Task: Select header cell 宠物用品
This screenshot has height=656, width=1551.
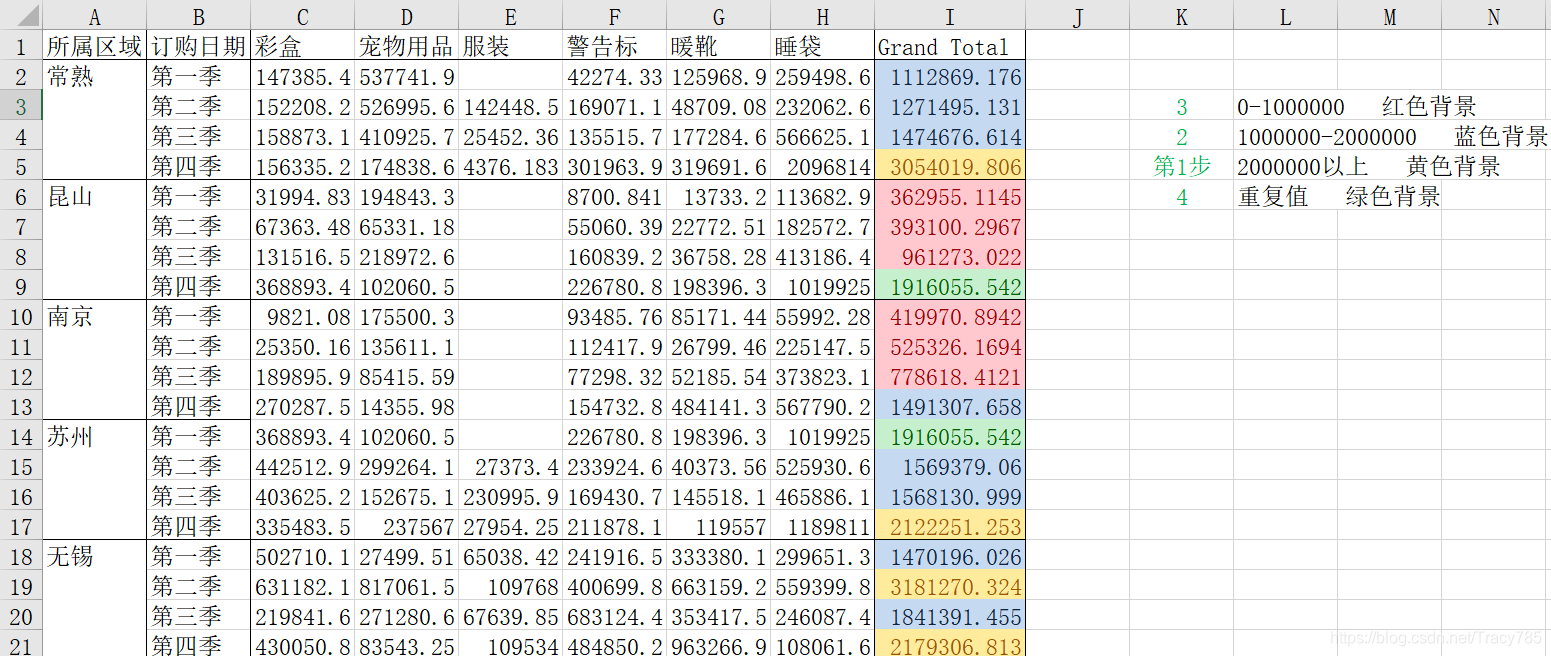Action: point(407,47)
